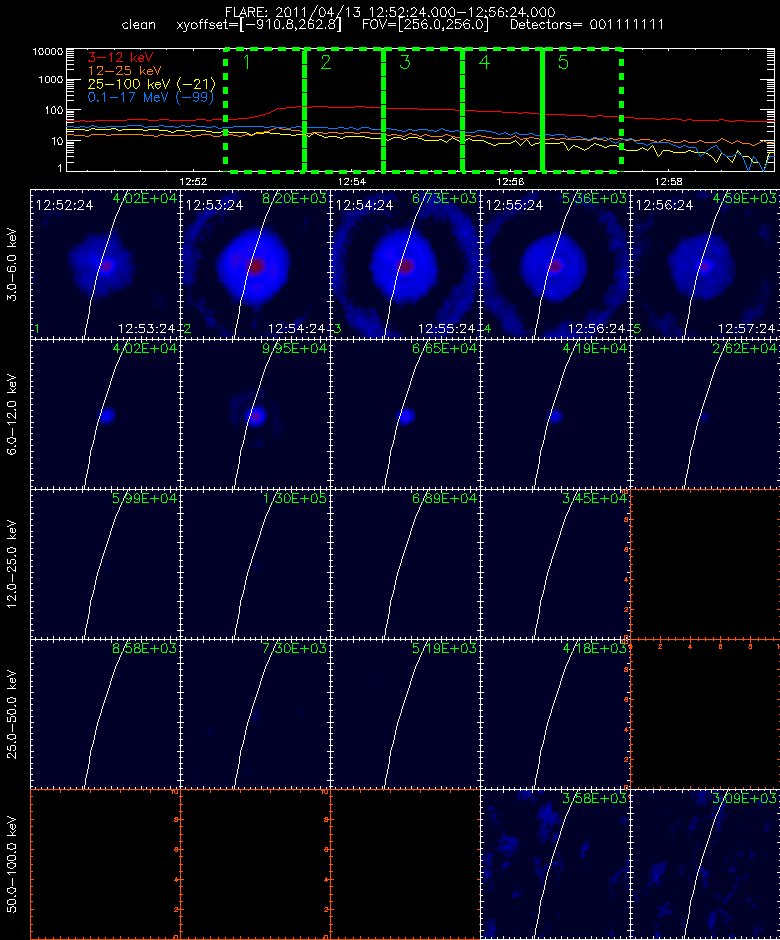Open the 12.0-25.0 keV panel labeled 5.99E+04
Viewport: 780px width, 940px height.
[105, 564]
